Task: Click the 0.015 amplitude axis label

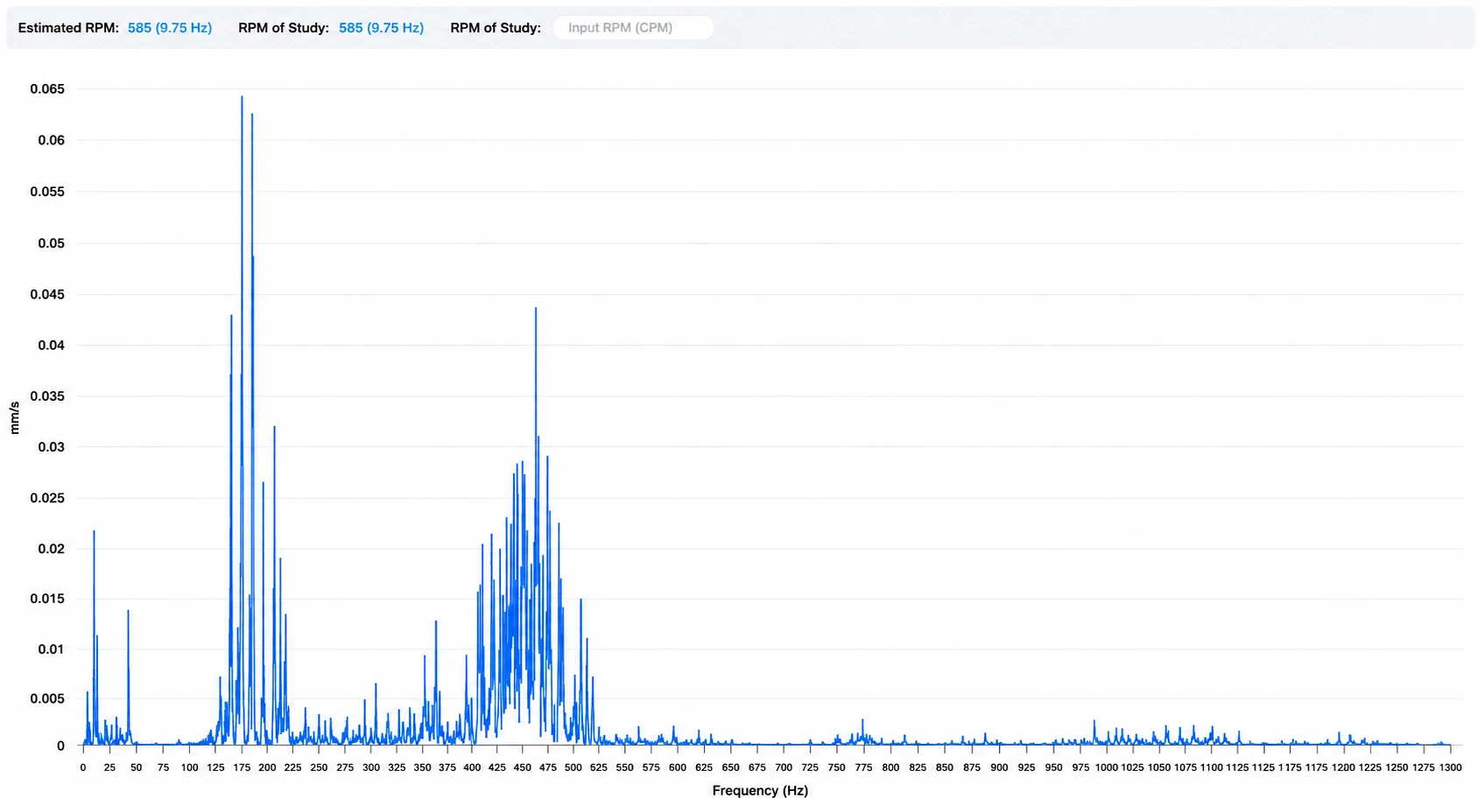Action: point(47,599)
